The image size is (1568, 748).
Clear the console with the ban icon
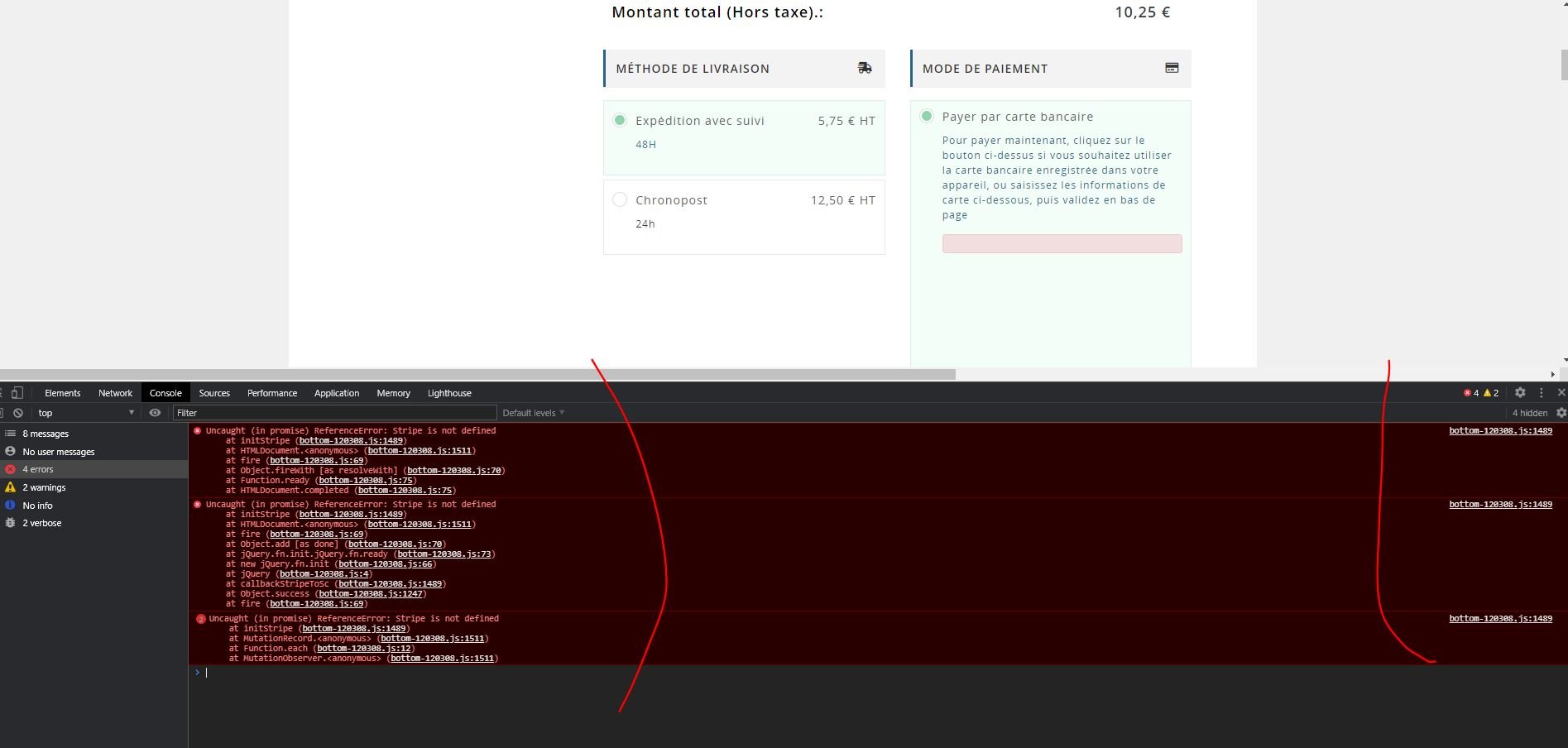point(17,413)
